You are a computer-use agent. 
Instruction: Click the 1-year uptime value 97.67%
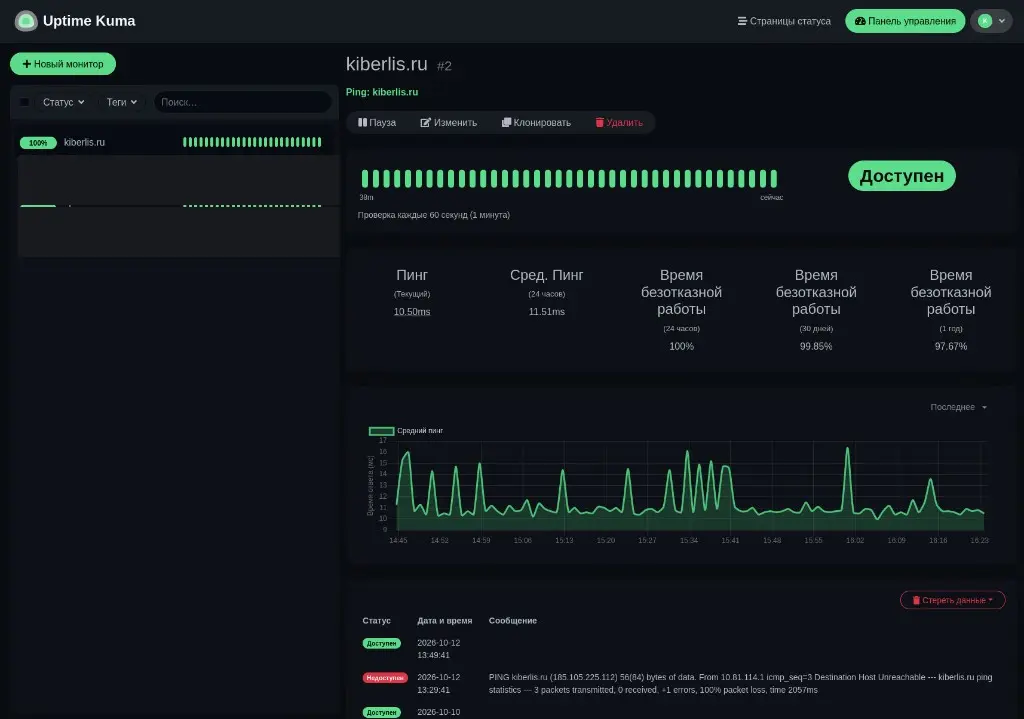click(x=951, y=346)
